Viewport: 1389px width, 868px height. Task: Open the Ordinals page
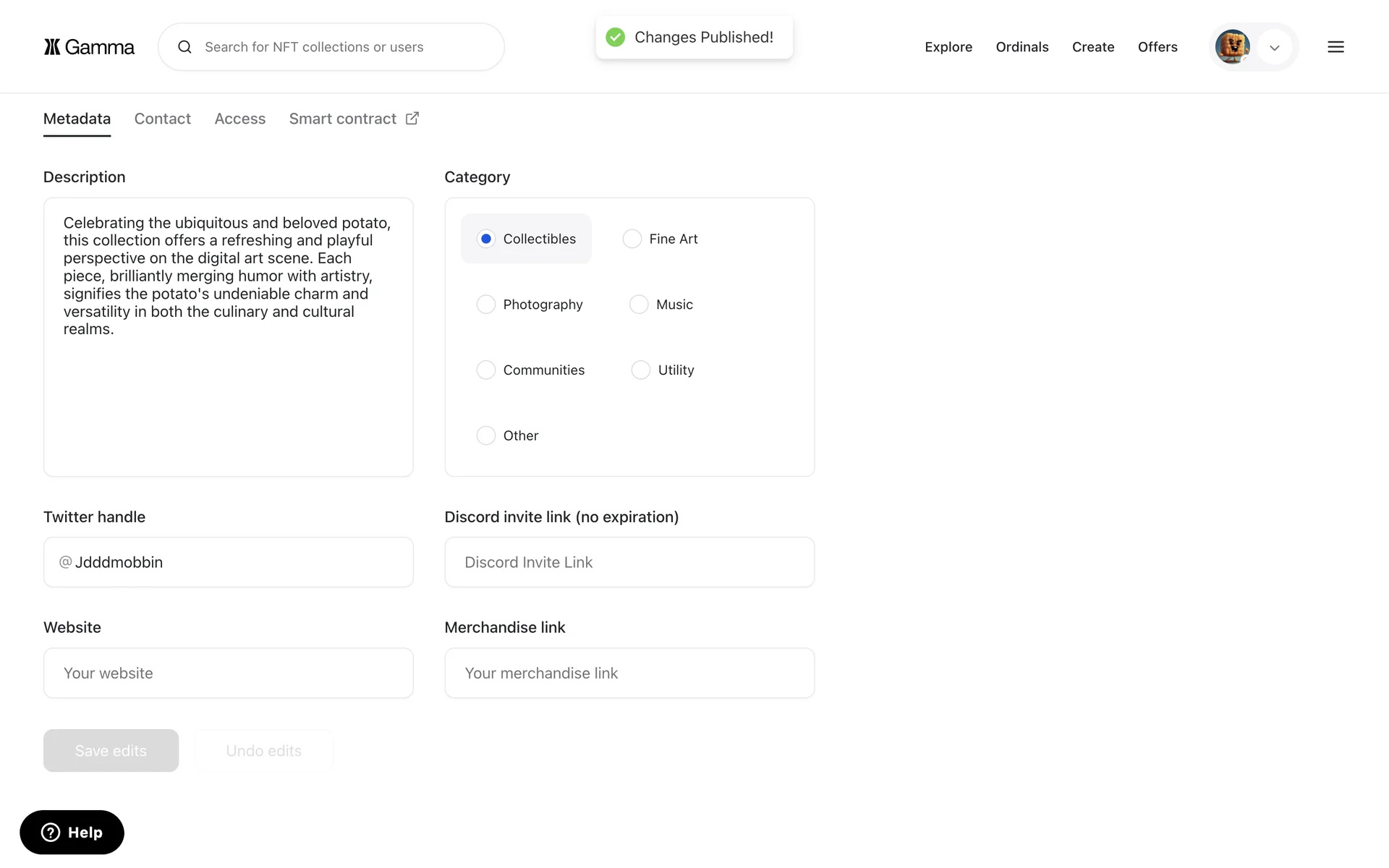pos(1021,47)
